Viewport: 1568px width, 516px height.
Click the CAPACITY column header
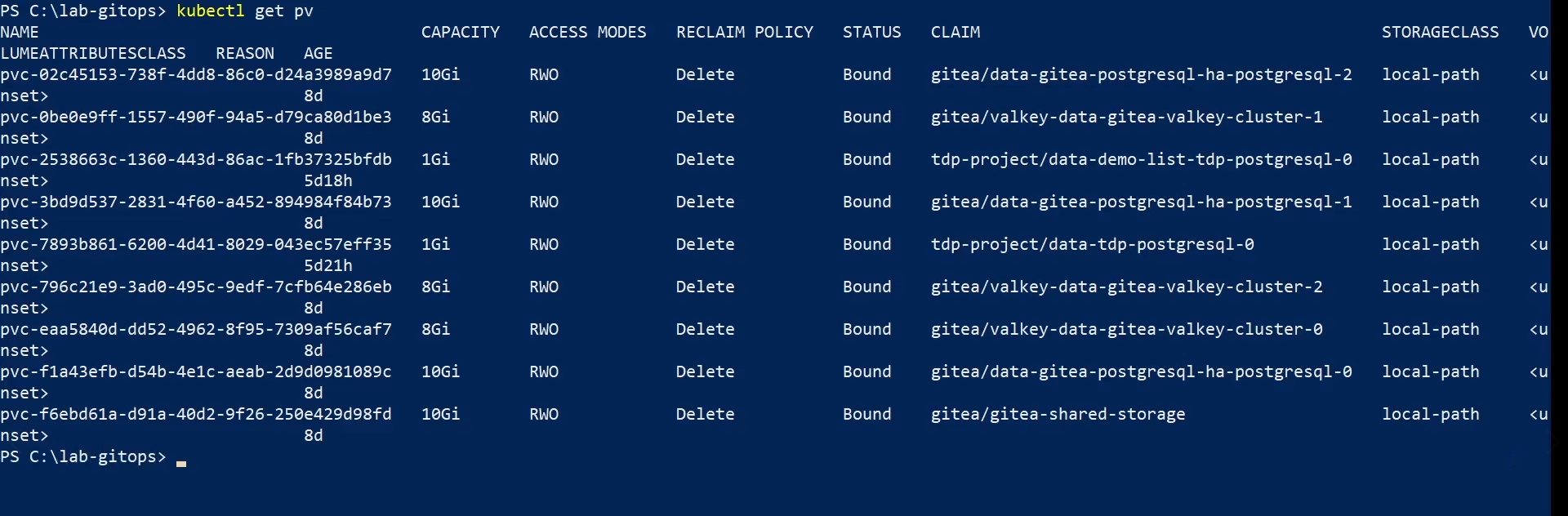(x=460, y=32)
